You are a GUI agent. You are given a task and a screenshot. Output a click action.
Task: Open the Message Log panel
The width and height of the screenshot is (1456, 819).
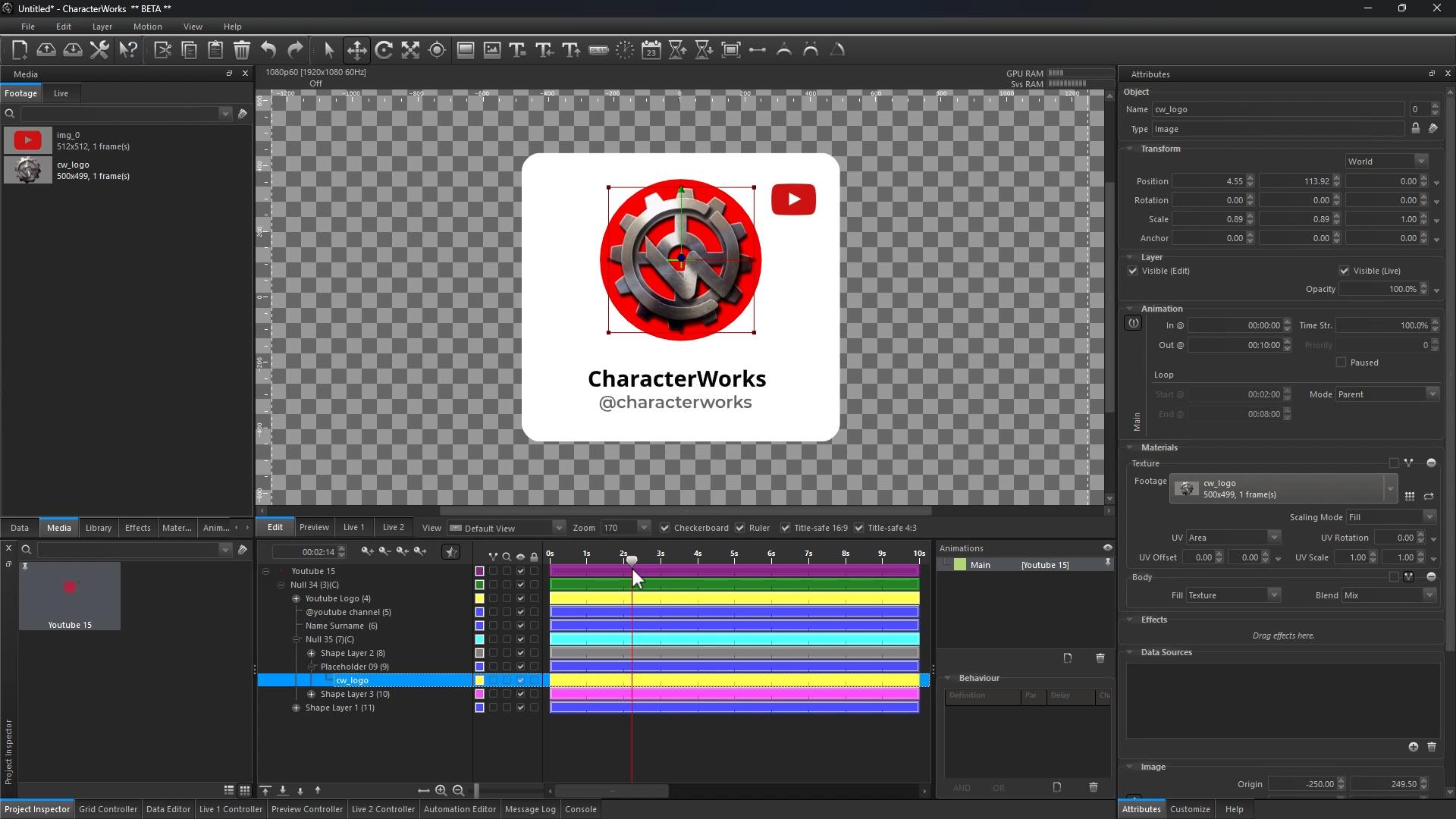point(530,809)
